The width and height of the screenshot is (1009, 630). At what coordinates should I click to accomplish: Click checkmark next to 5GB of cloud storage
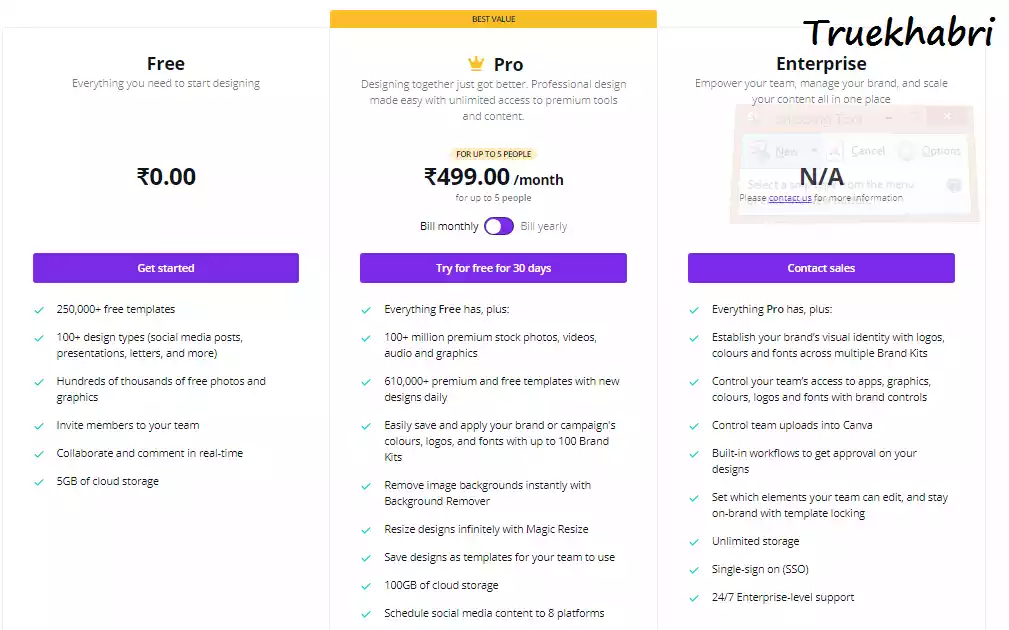(39, 482)
